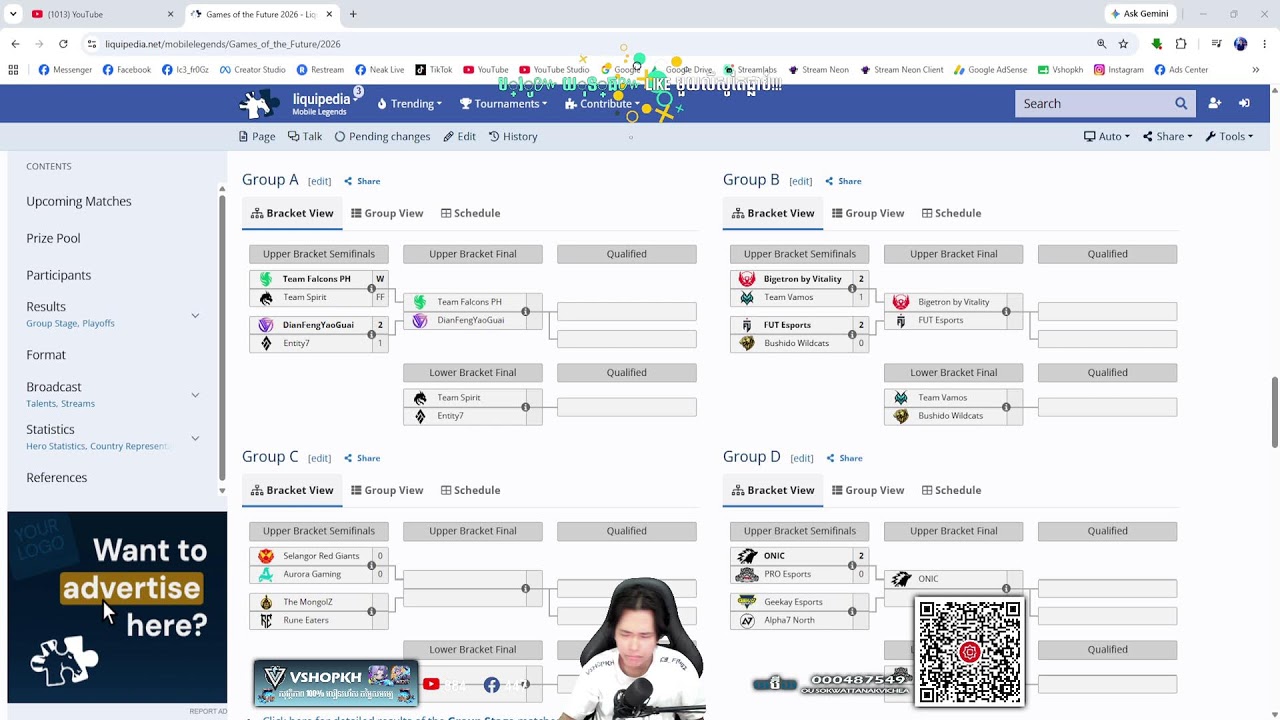Expand the Results section in contents

[x=195, y=315]
